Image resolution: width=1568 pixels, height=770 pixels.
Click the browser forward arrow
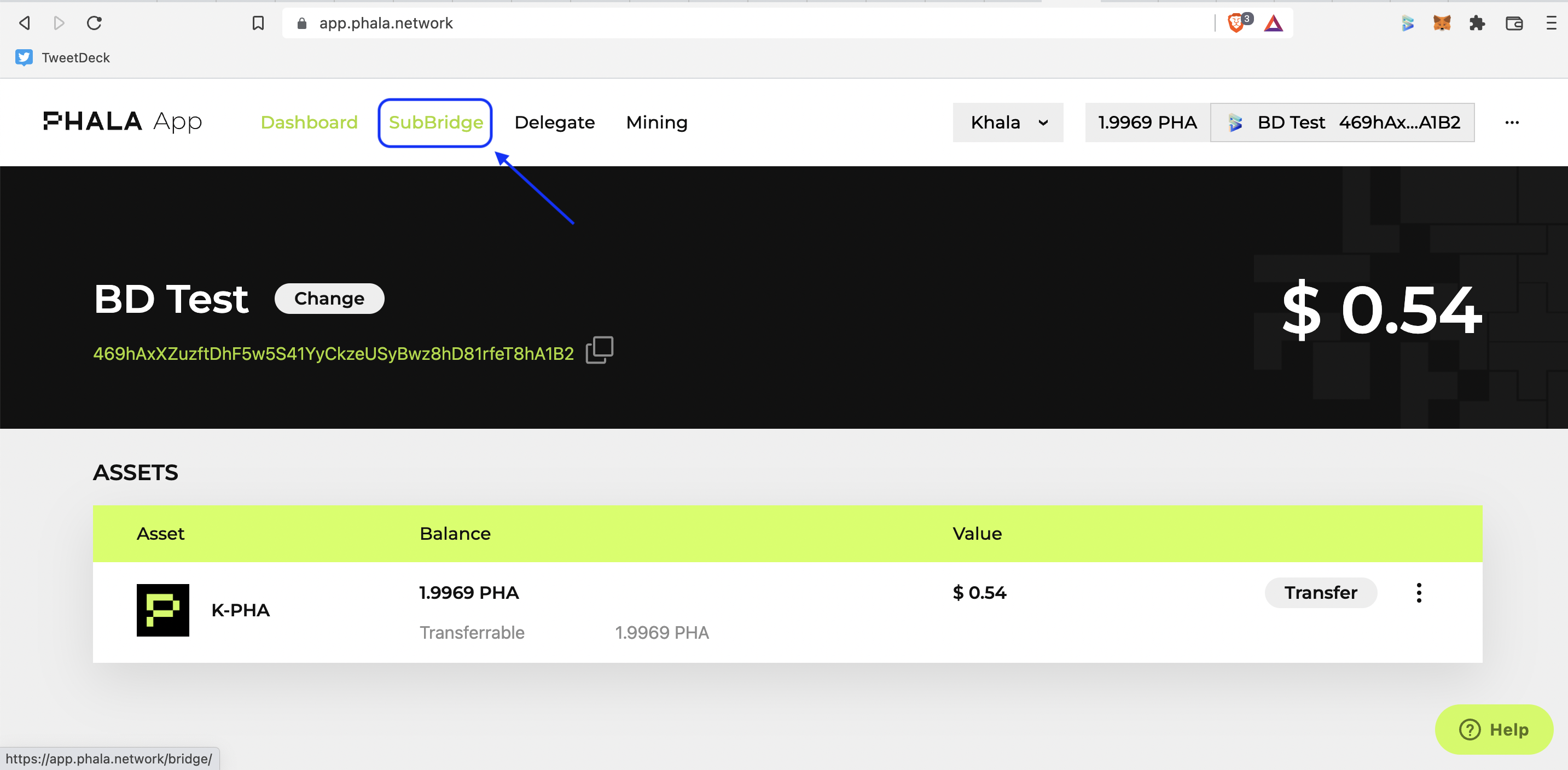click(x=59, y=23)
